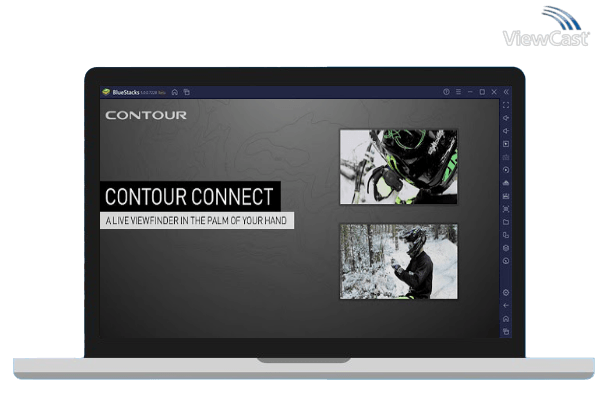The width and height of the screenshot is (602, 414).
Task: Click the Android home sidebar icon
Action: tap(506, 319)
